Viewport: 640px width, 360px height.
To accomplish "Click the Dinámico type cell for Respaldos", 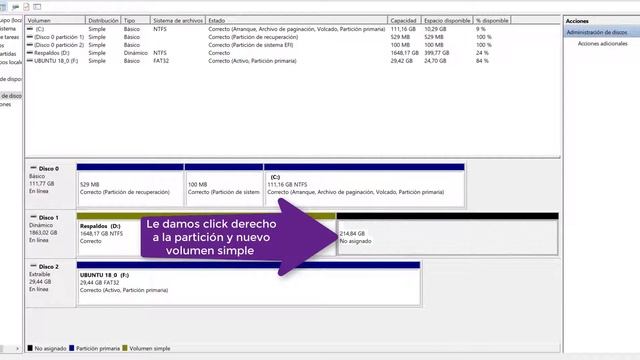I will point(136,53).
